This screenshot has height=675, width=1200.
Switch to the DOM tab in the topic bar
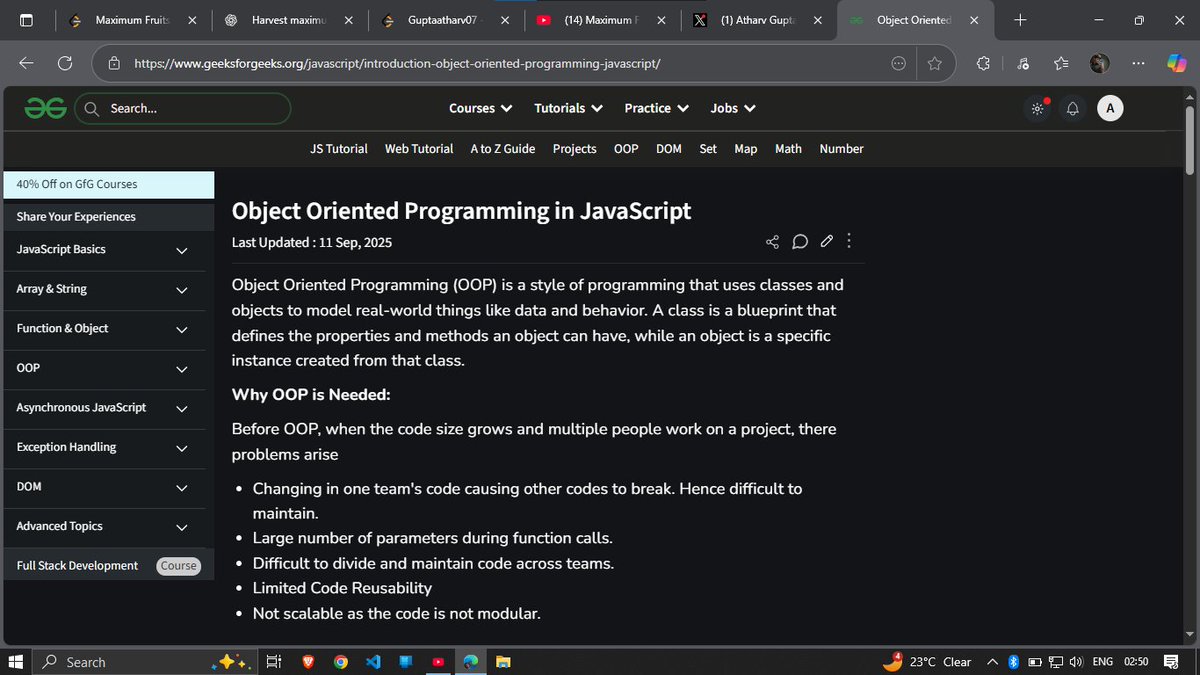(x=668, y=148)
